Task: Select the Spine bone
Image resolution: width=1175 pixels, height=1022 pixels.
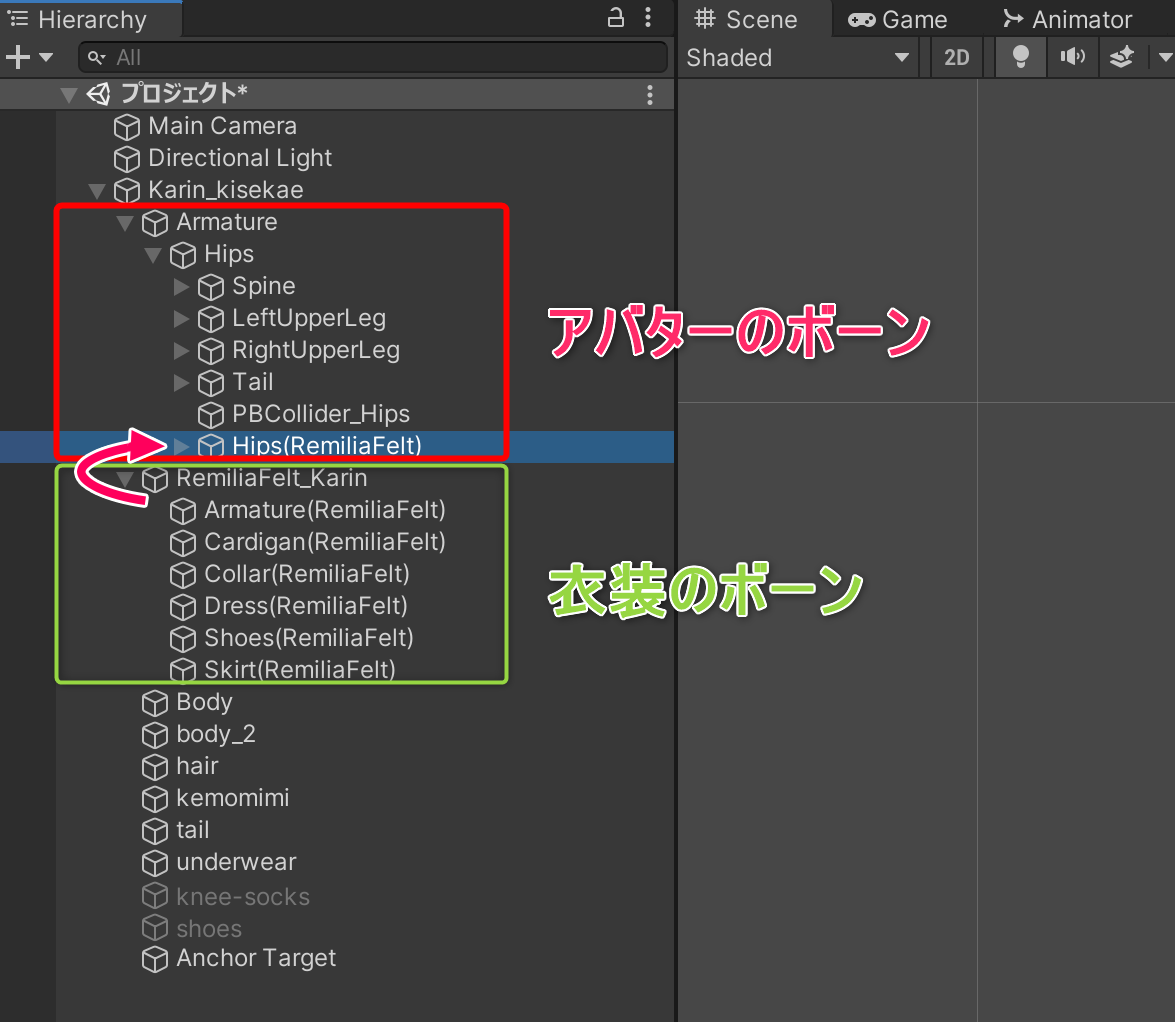Action: pos(264,286)
